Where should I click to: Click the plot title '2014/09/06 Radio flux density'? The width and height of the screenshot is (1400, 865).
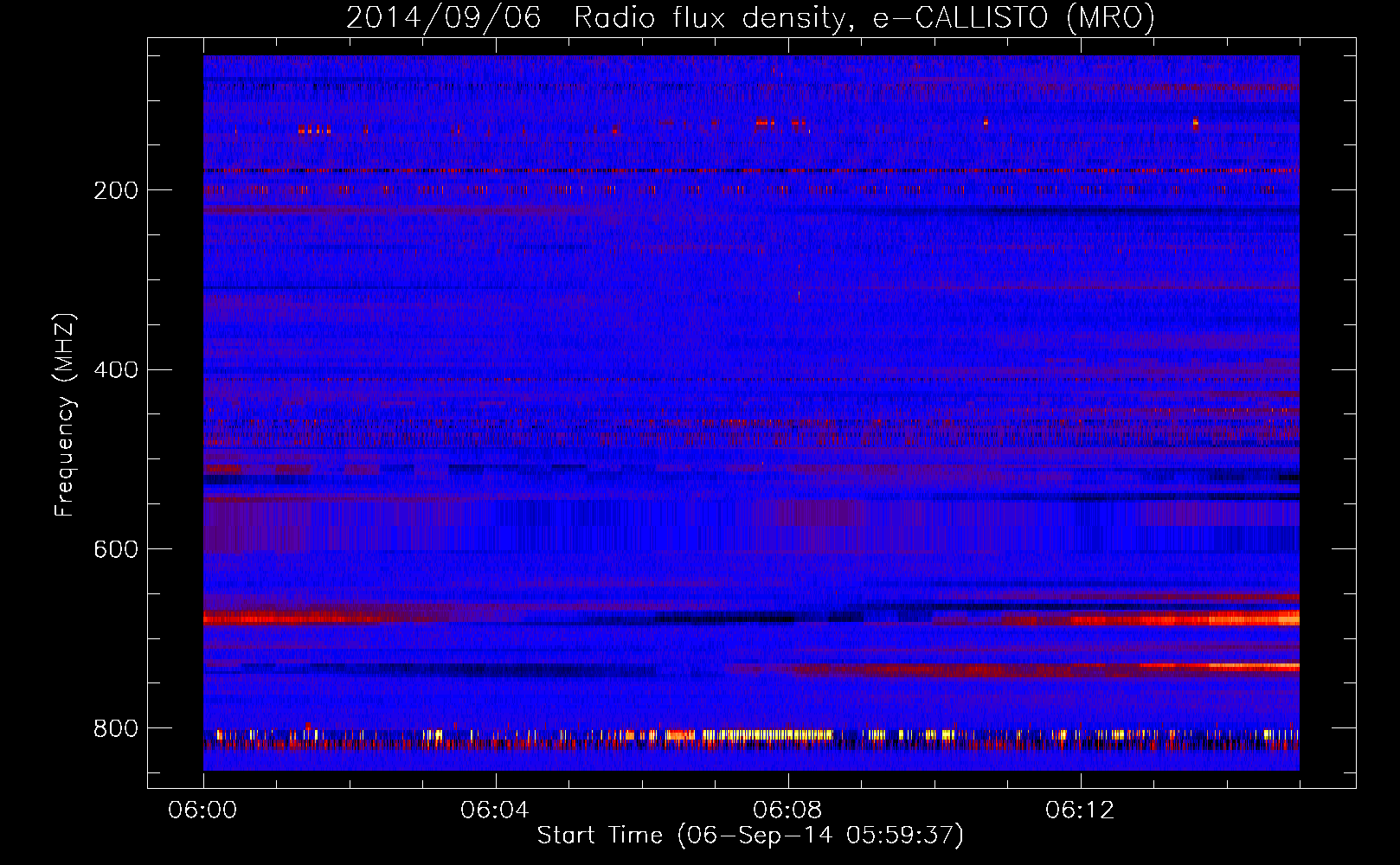click(750, 17)
